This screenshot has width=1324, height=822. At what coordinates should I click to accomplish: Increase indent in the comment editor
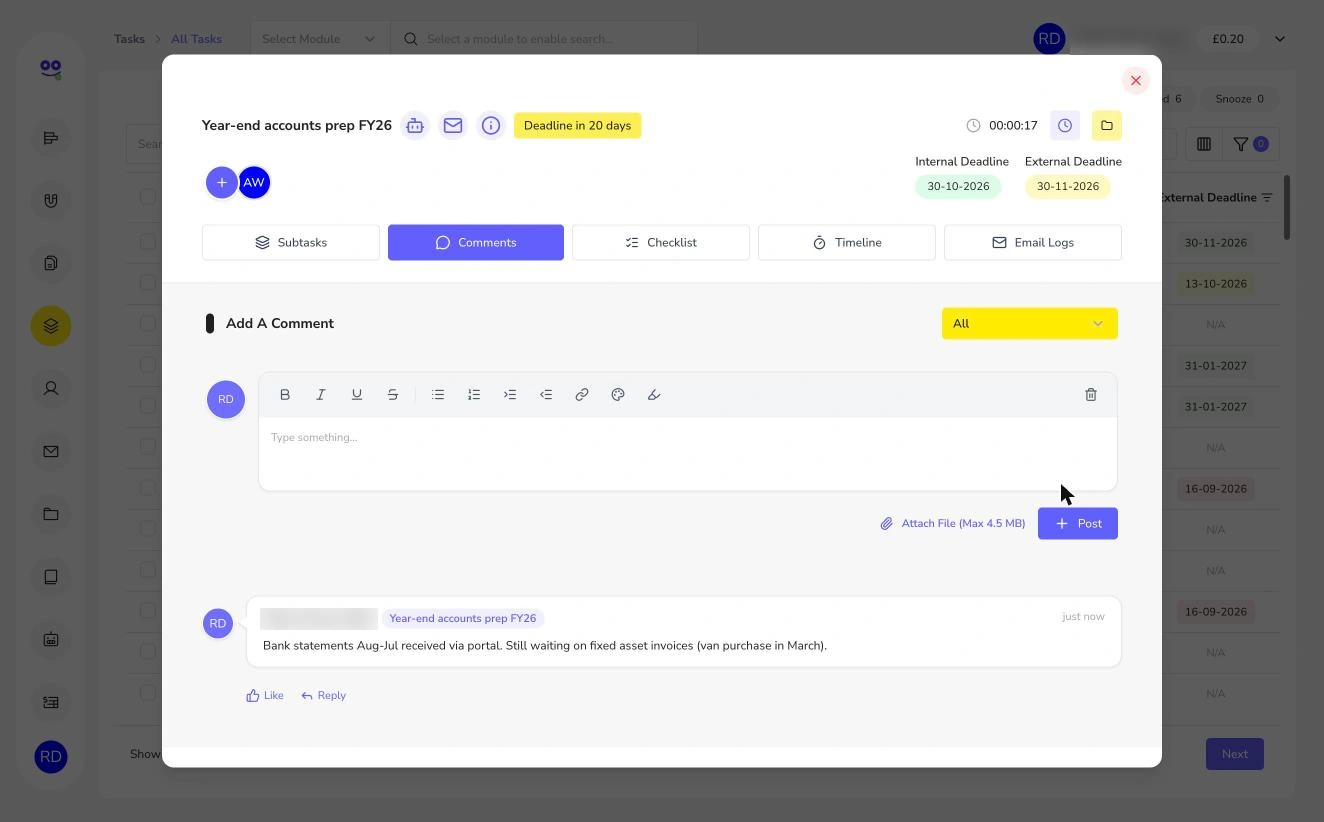coord(510,395)
